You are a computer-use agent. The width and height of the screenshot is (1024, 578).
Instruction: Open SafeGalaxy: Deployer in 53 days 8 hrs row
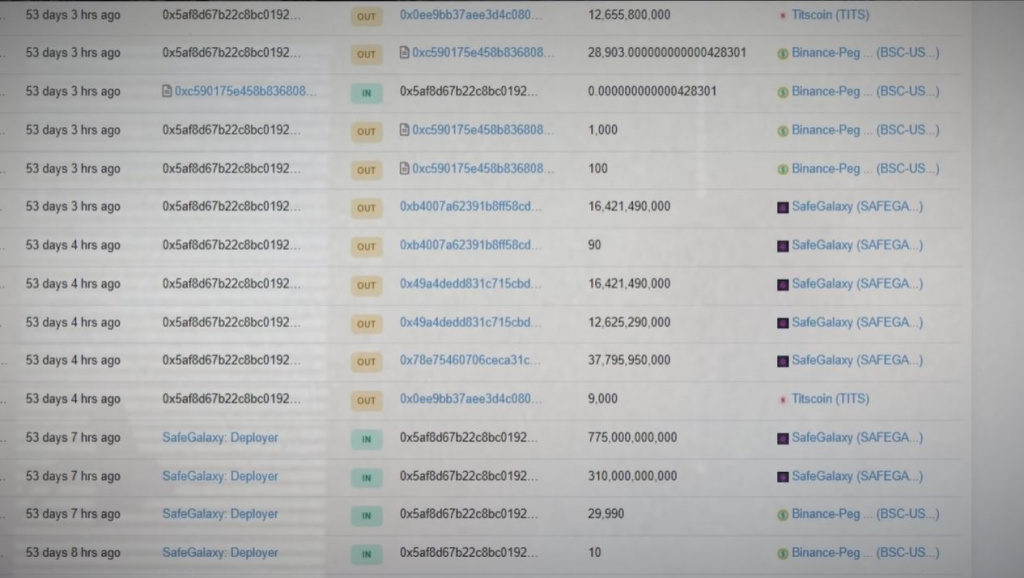coord(220,553)
